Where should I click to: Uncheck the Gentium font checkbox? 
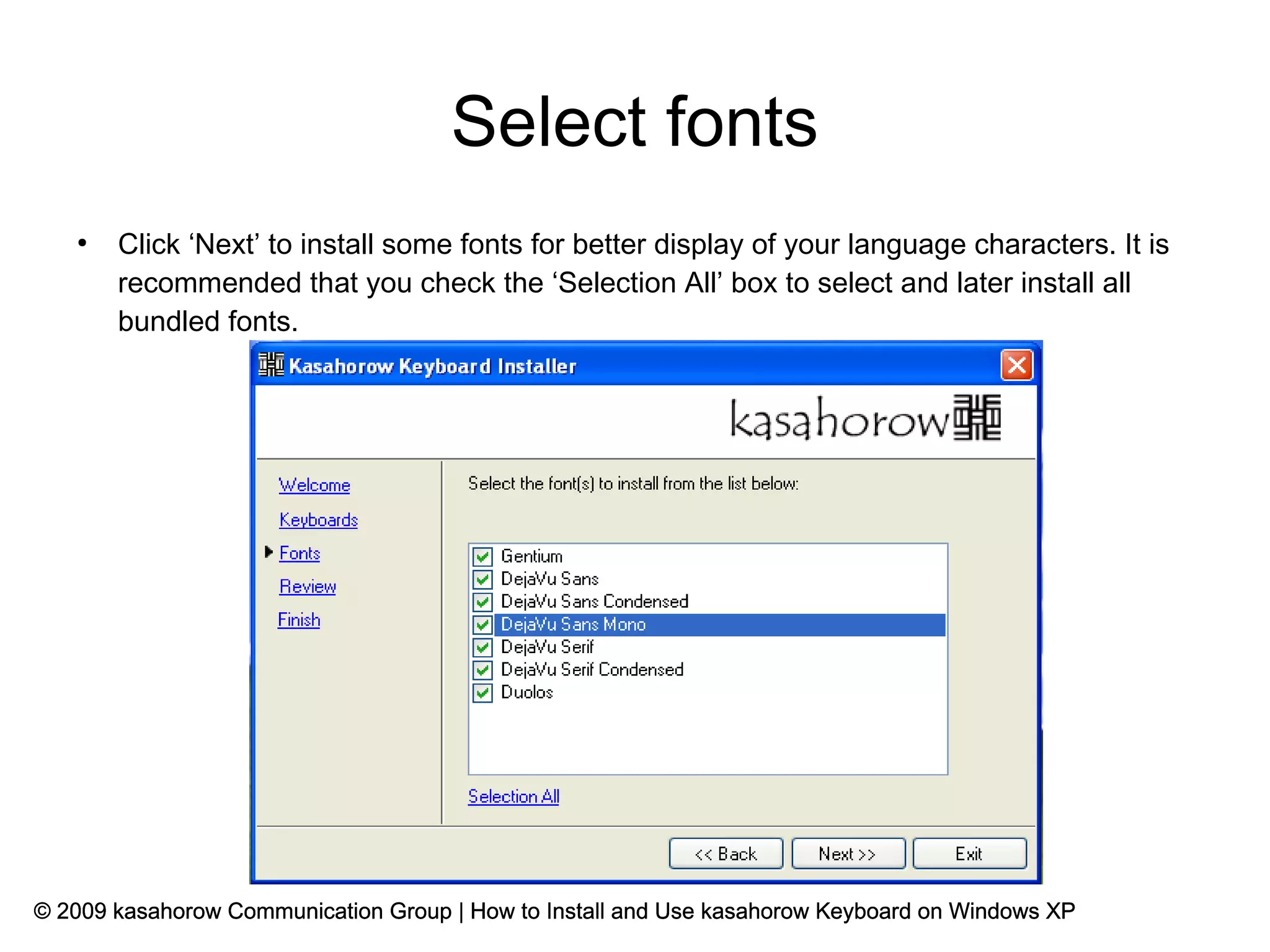(482, 556)
